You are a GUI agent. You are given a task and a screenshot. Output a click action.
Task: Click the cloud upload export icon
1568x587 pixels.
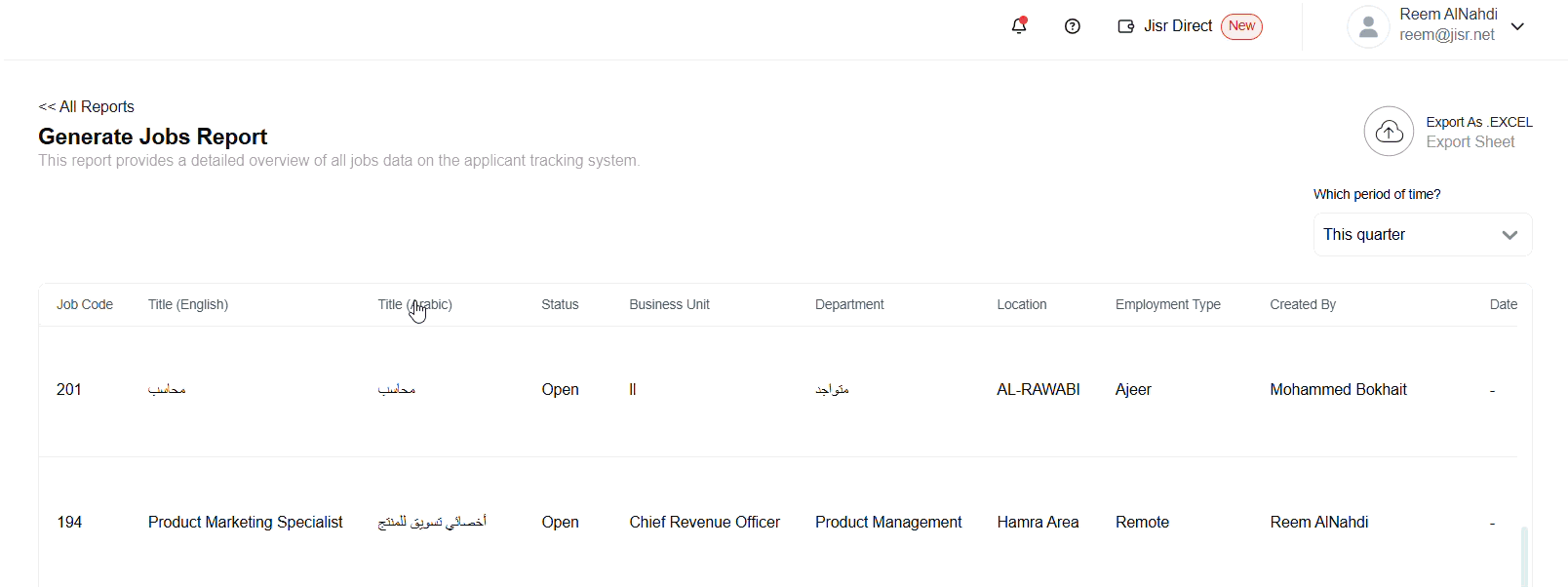[1389, 132]
